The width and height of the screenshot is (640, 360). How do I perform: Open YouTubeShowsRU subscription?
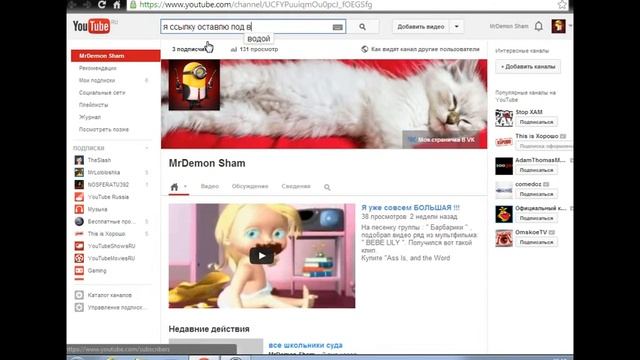pyautogui.click(x=111, y=246)
